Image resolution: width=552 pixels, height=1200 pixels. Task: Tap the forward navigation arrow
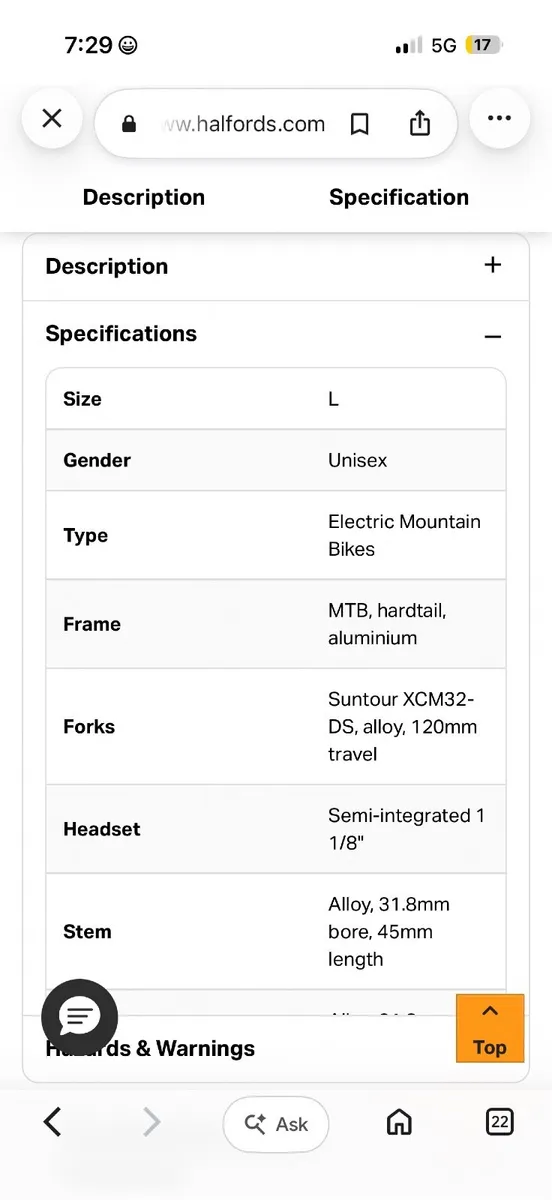tap(152, 1123)
